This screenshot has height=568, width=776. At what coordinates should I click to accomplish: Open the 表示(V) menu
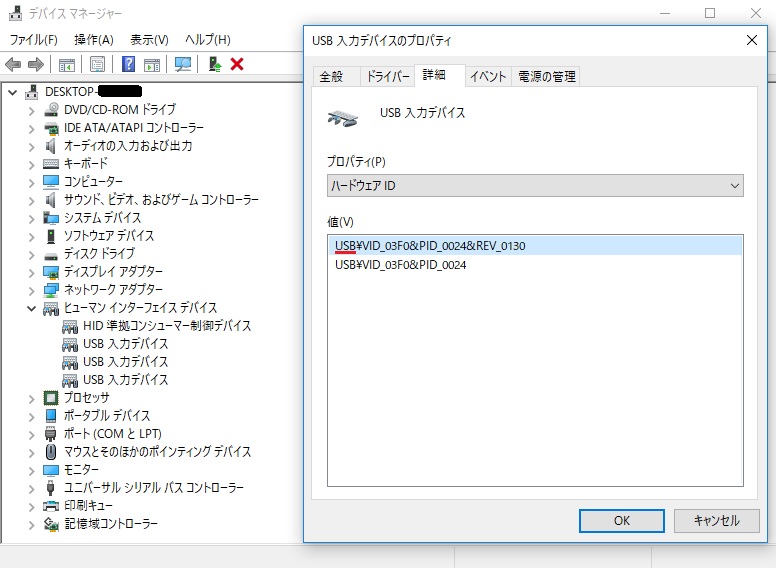pos(149,40)
